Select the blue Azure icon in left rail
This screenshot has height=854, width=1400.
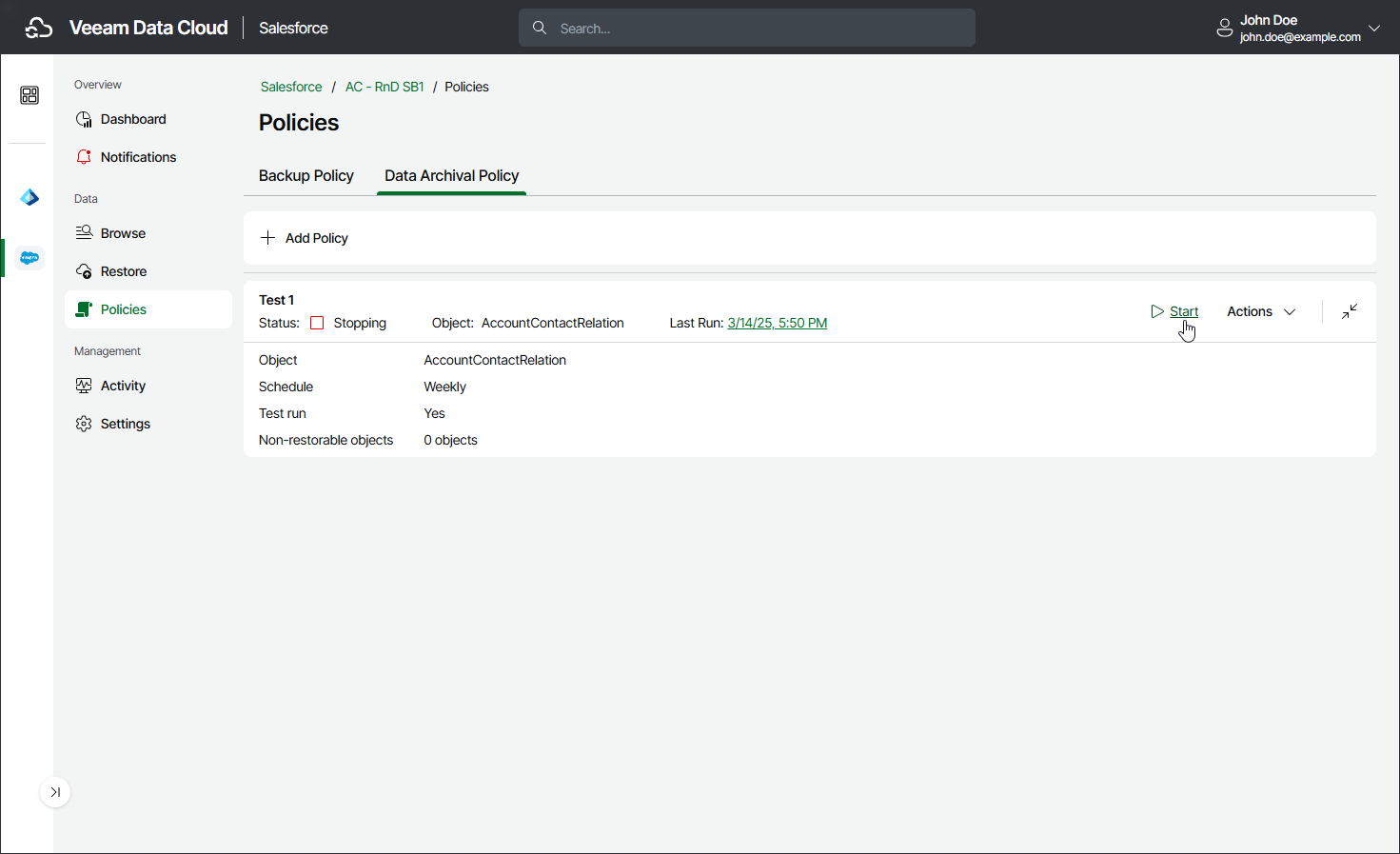tap(30, 197)
